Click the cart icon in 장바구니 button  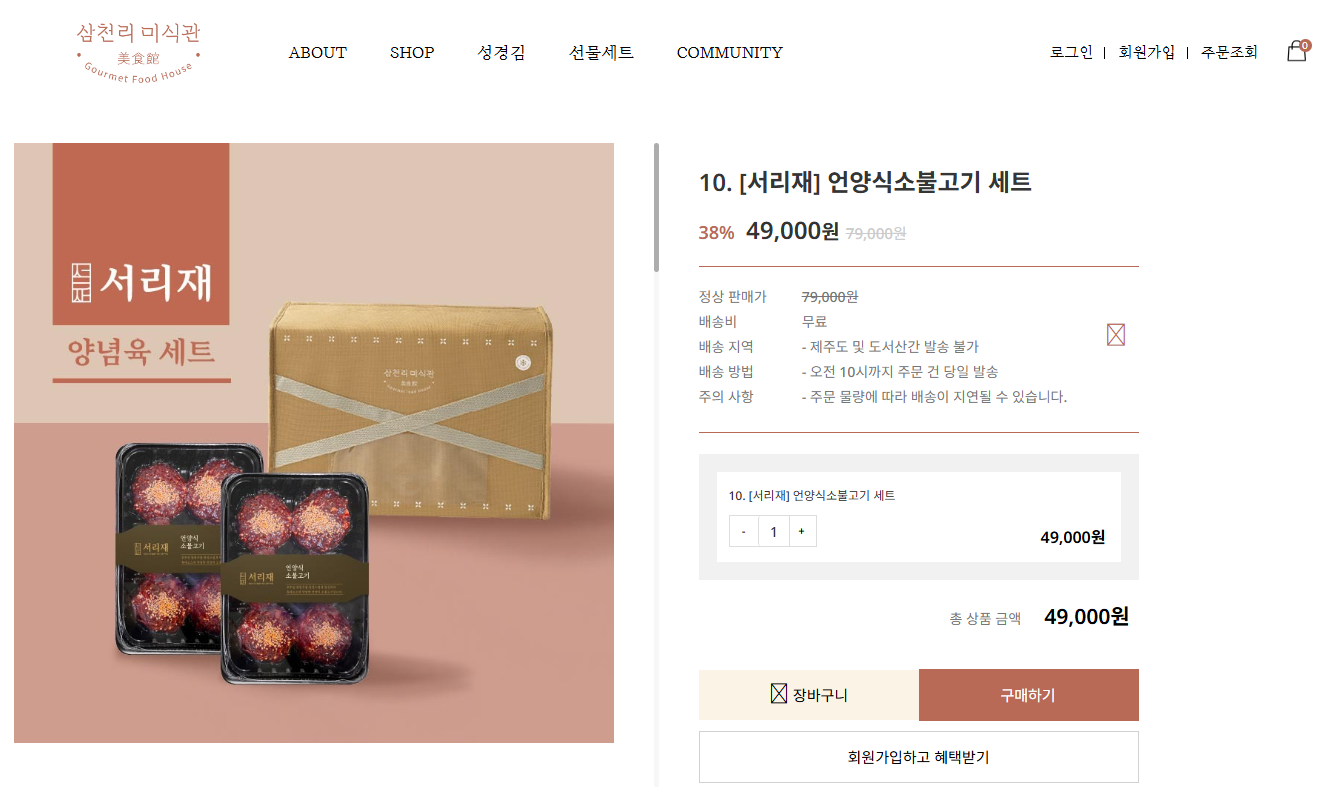point(779,693)
